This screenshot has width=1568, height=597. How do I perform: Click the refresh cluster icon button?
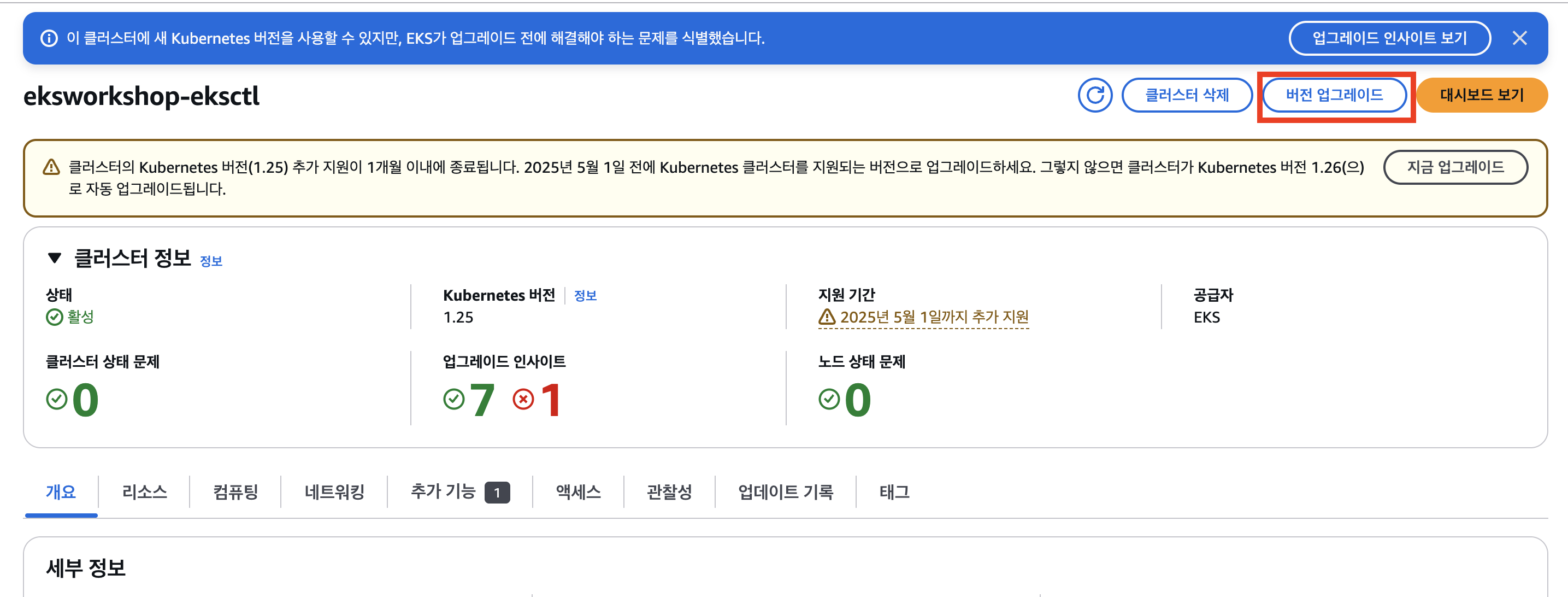pos(1094,95)
